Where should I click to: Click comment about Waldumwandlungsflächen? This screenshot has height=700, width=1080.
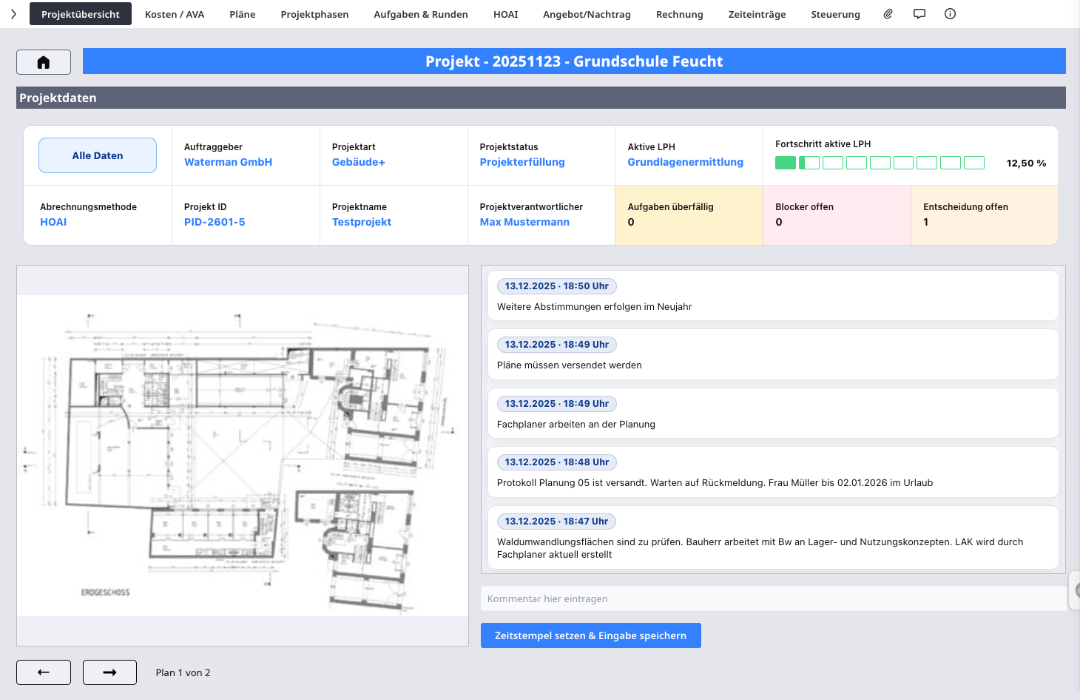[760, 548]
